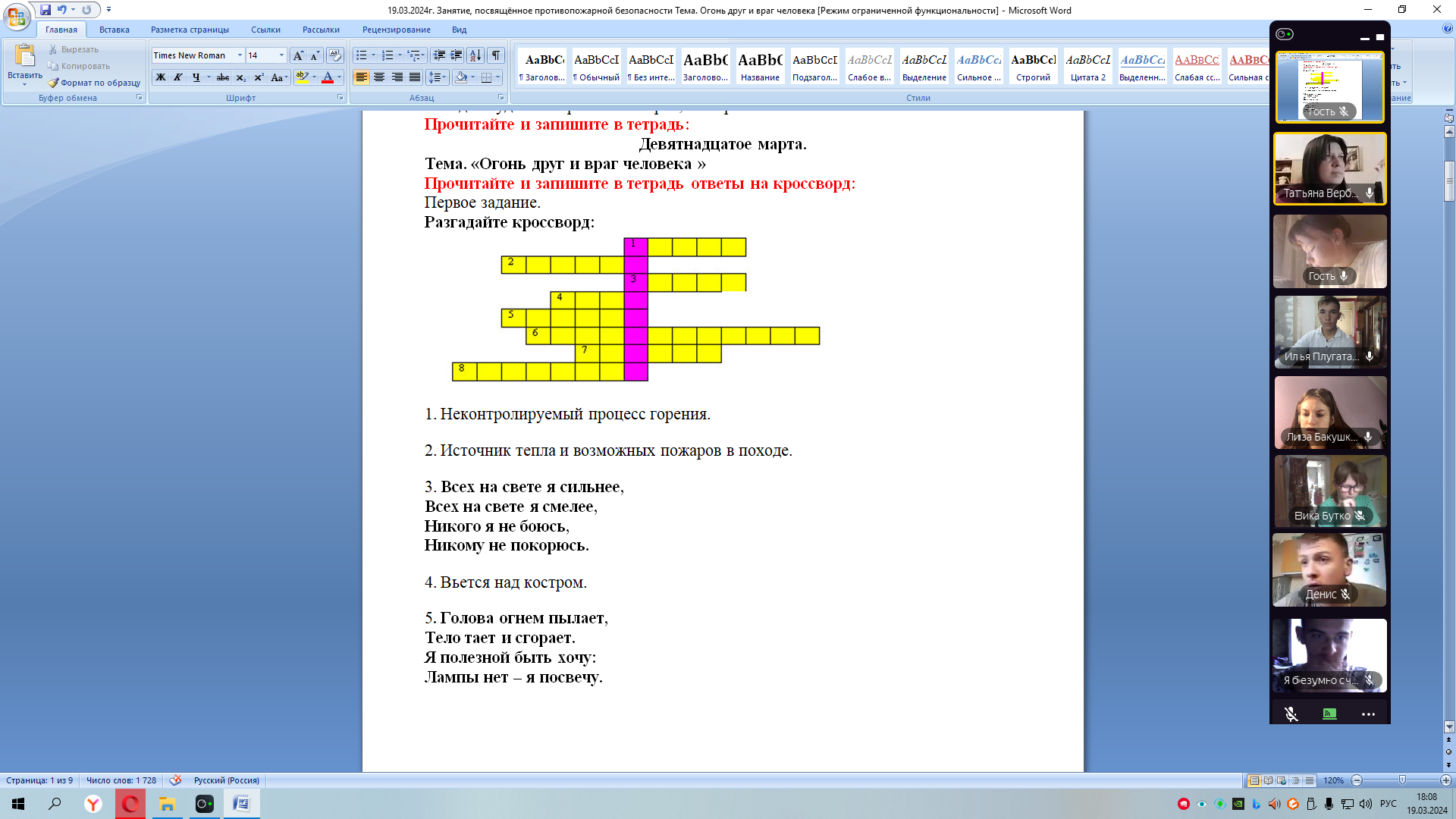
Task: Expand the numbered list dropdown arrow
Action: coord(400,55)
